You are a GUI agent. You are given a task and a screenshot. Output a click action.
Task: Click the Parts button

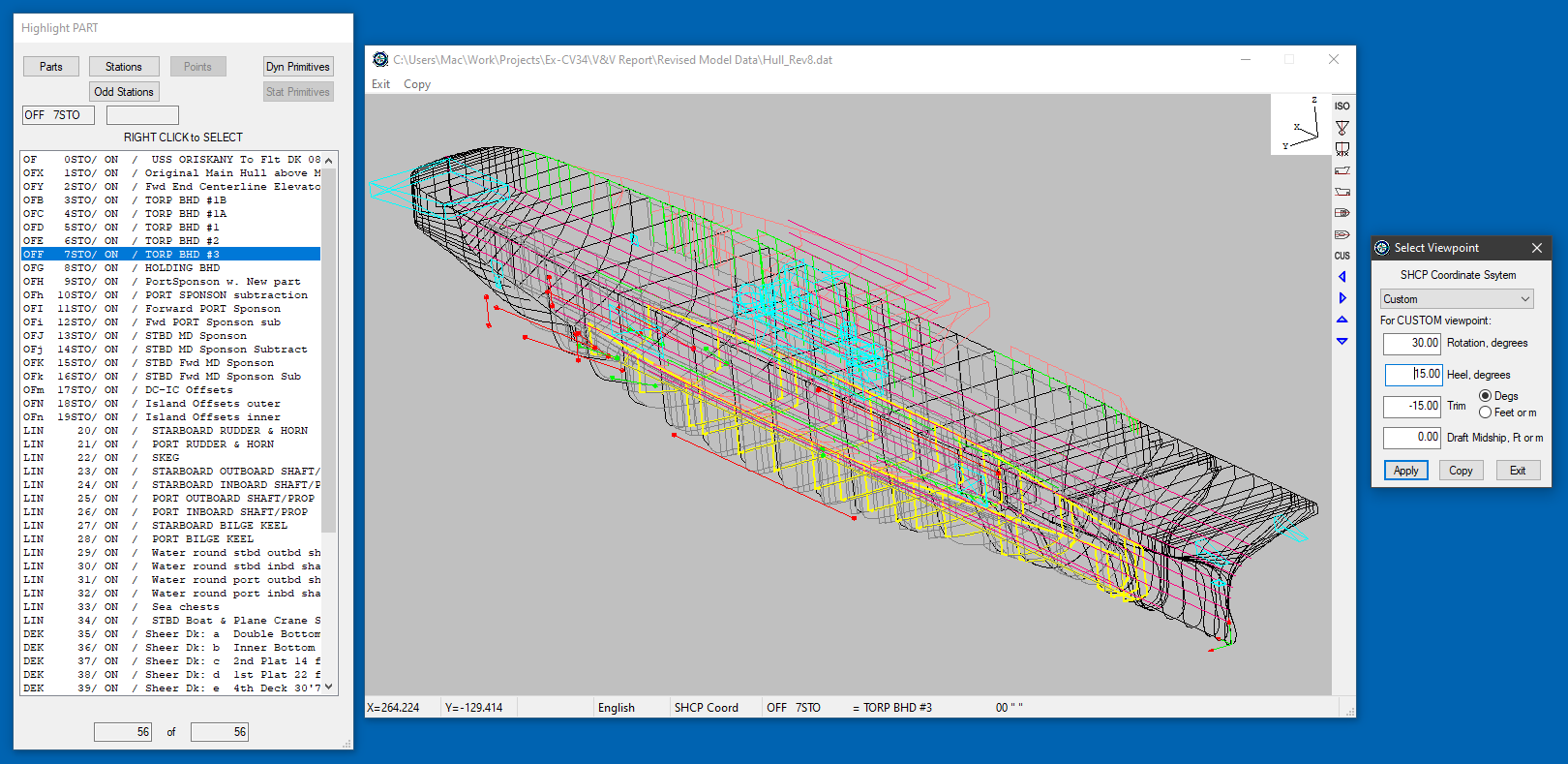pos(51,67)
